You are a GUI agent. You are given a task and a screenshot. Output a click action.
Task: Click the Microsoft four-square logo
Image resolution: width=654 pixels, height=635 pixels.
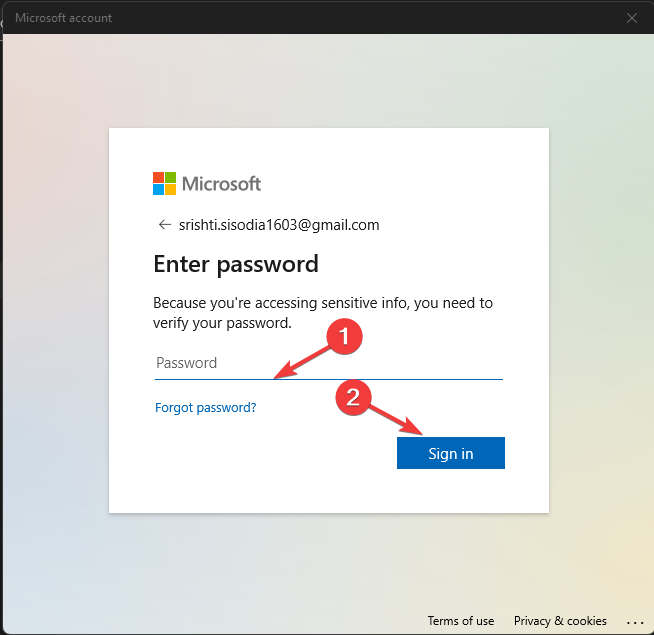164,184
